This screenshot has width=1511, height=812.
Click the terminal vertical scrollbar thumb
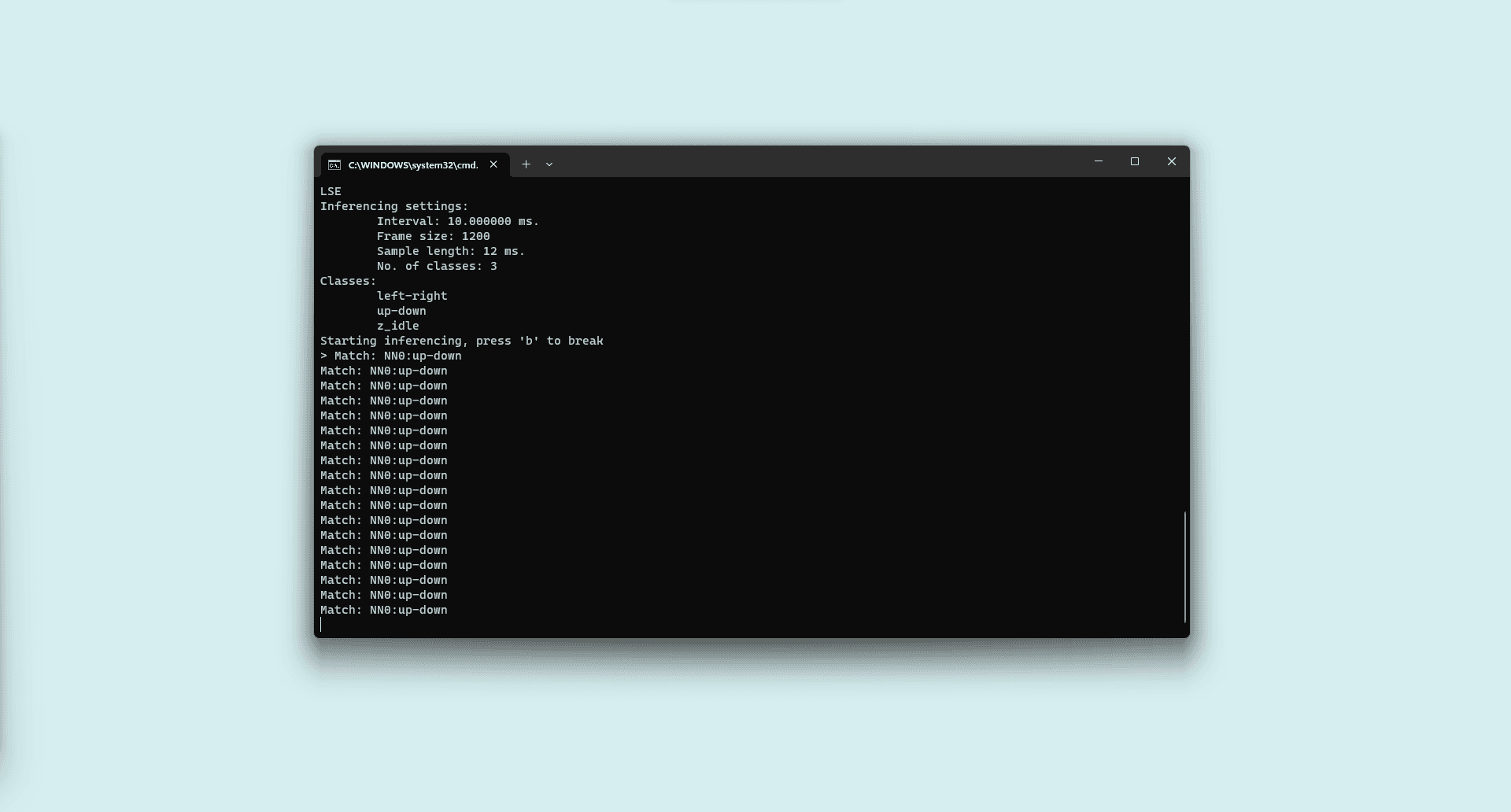click(1184, 567)
